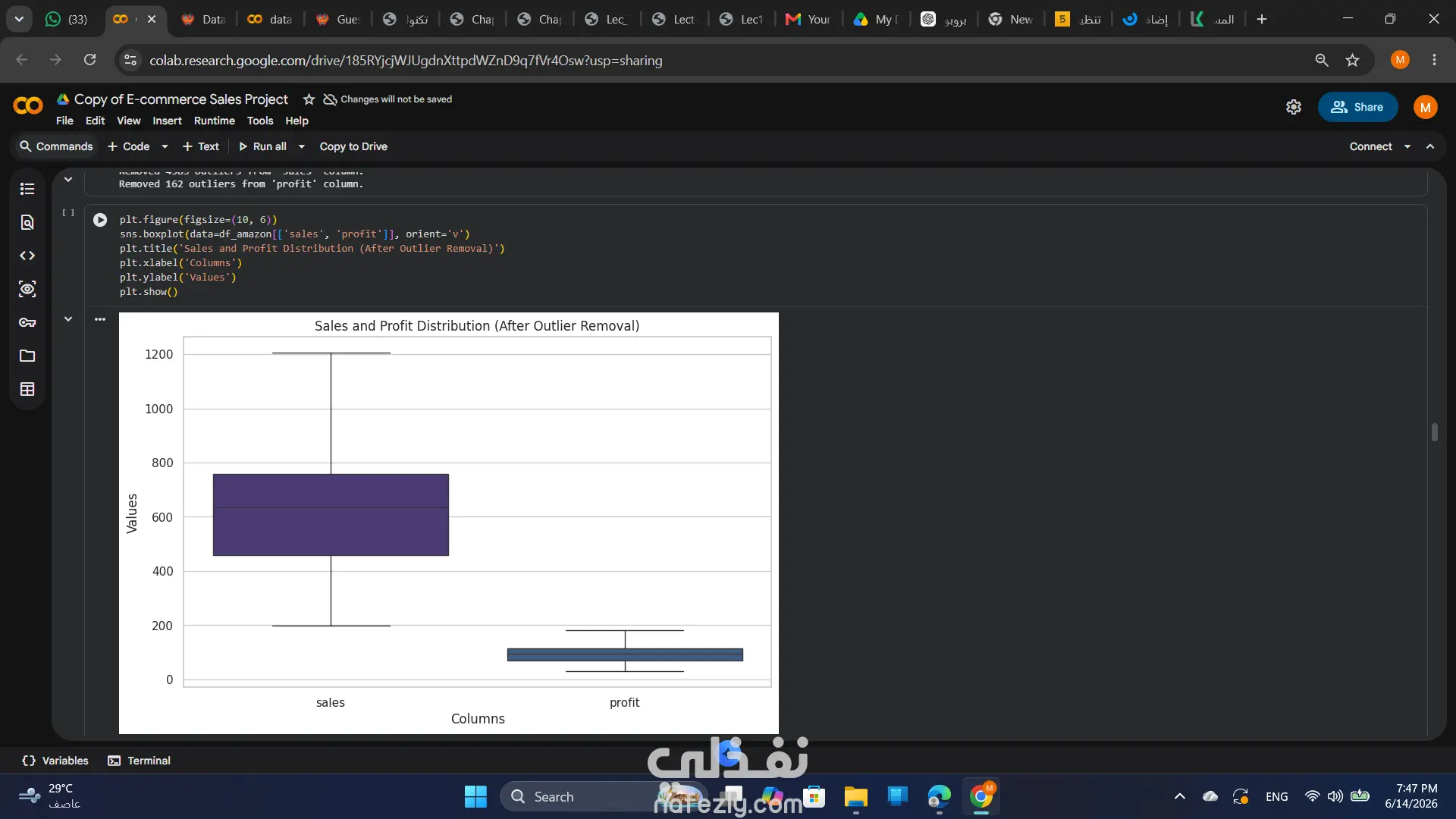Viewport: 1456px width, 819px height.
Task: Open the Terminal bottom panel
Action: pos(139,761)
